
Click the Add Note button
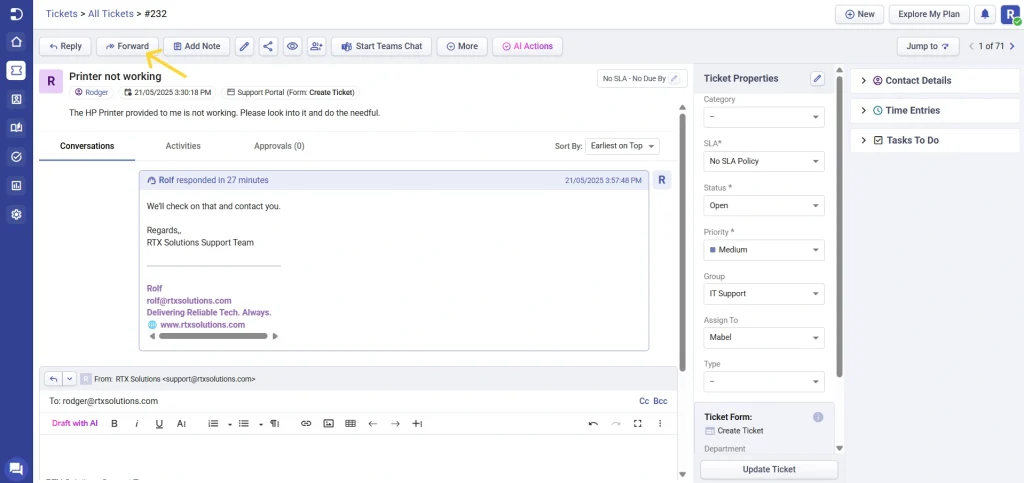196,46
